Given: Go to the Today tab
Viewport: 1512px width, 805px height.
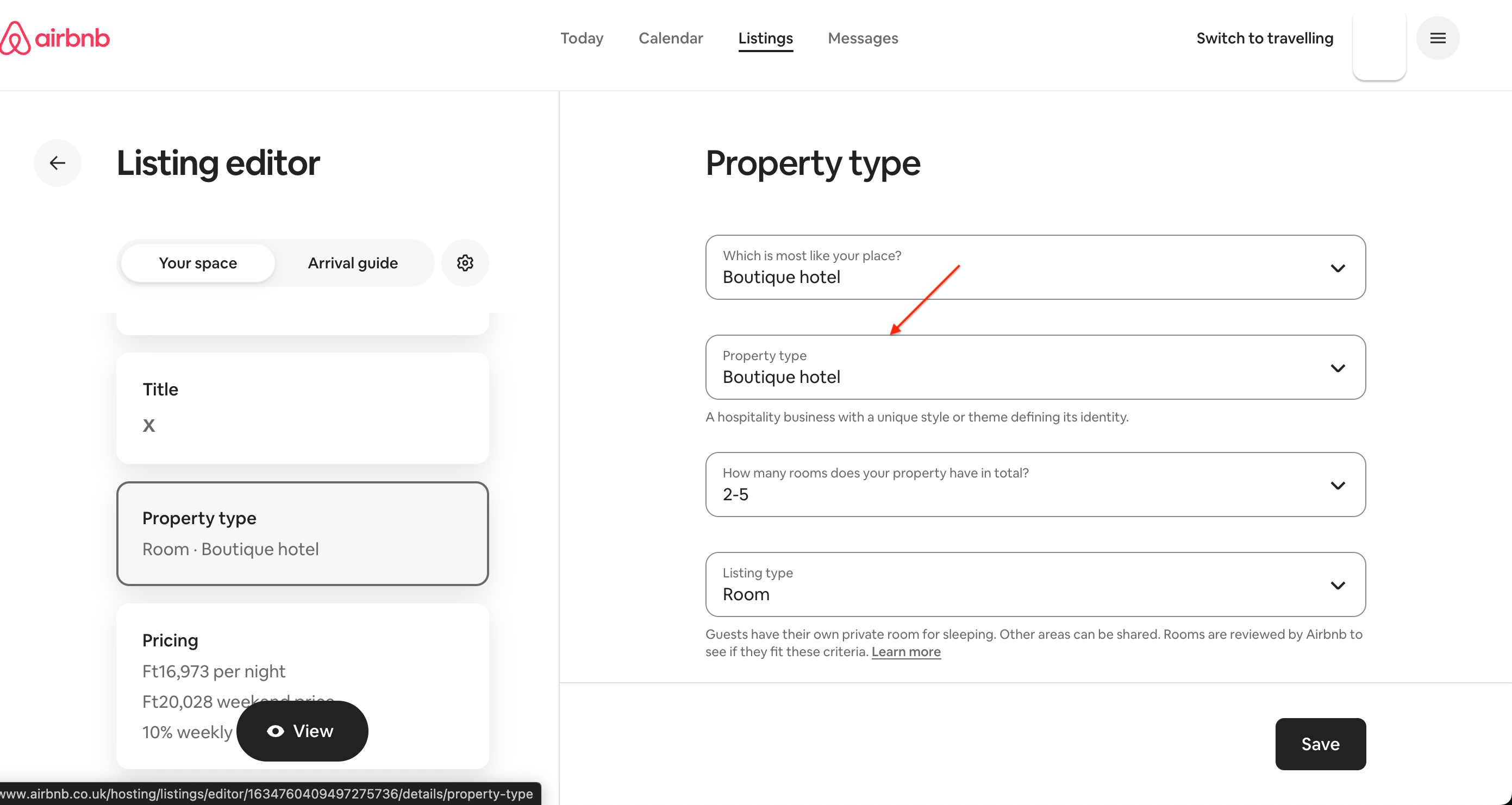Looking at the screenshot, I should 582,38.
